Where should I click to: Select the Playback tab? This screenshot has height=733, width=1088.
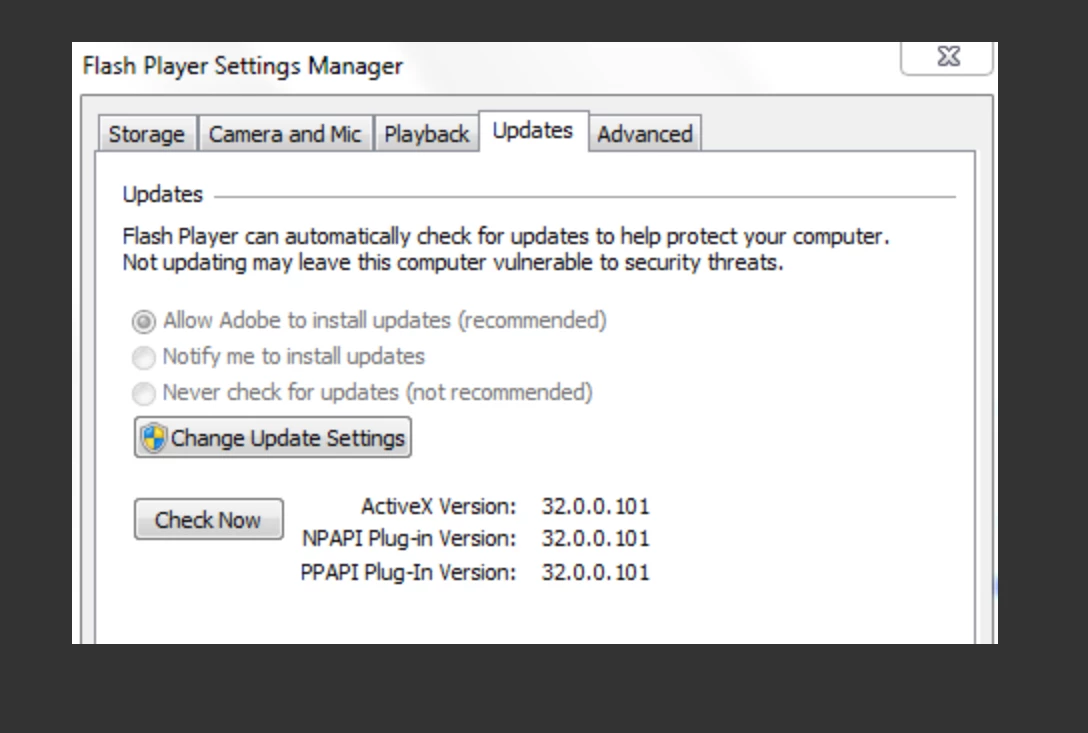(x=426, y=134)
